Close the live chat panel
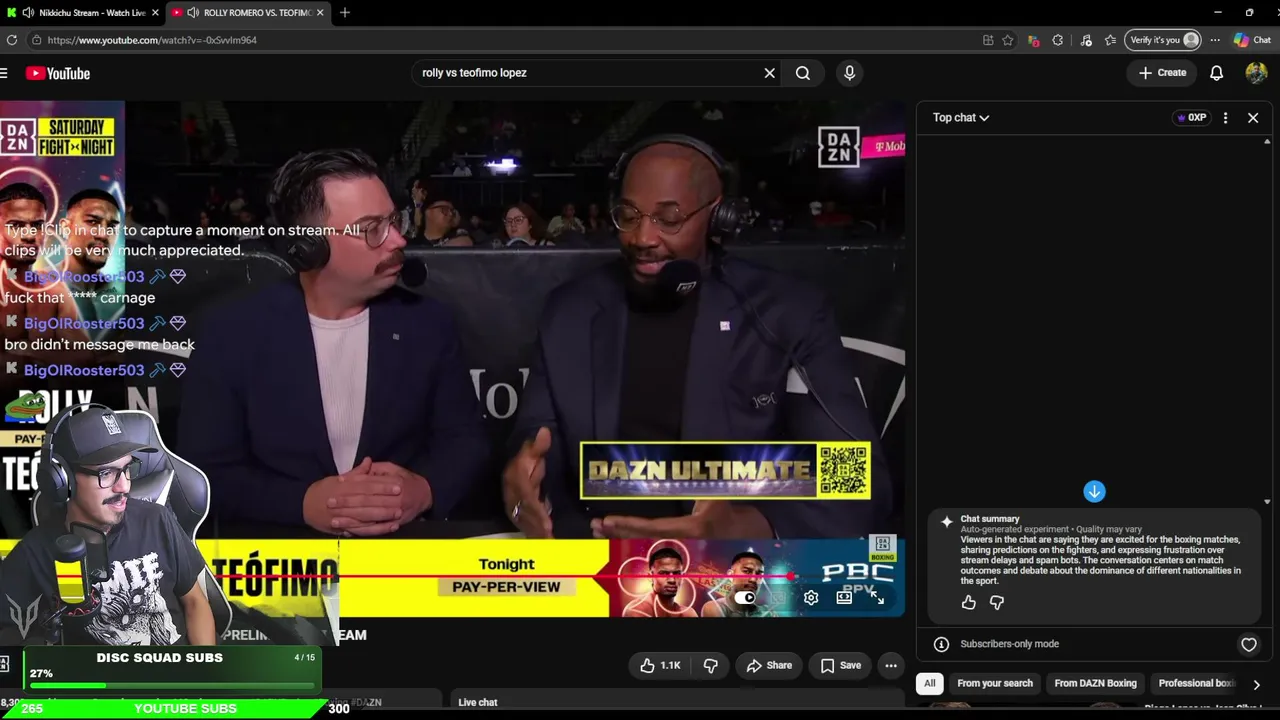 coord(1253,118)
